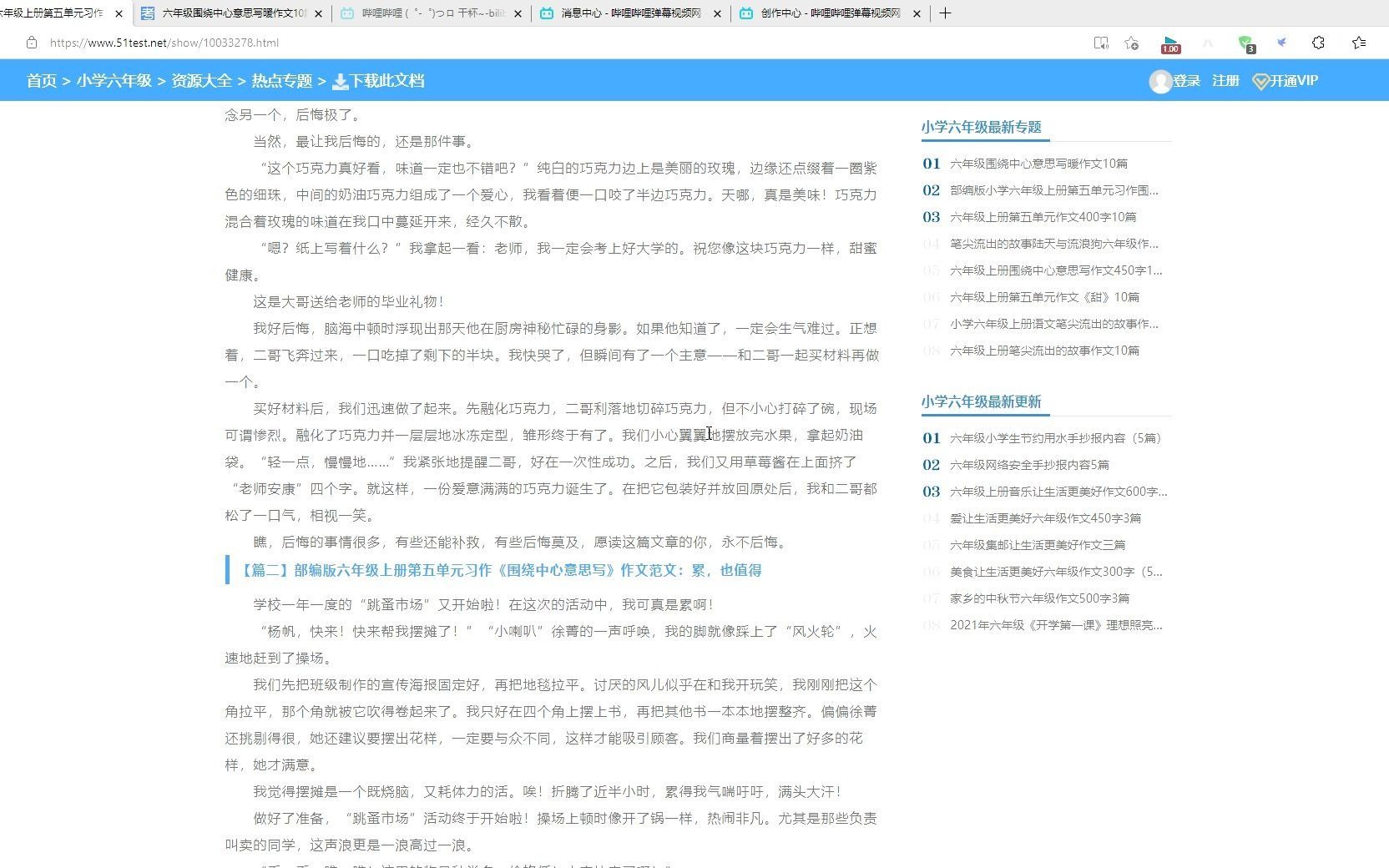
Task: Open 笔尖流出的故事陆天与流浪狗 link
Action: [x=1053, y=244]
